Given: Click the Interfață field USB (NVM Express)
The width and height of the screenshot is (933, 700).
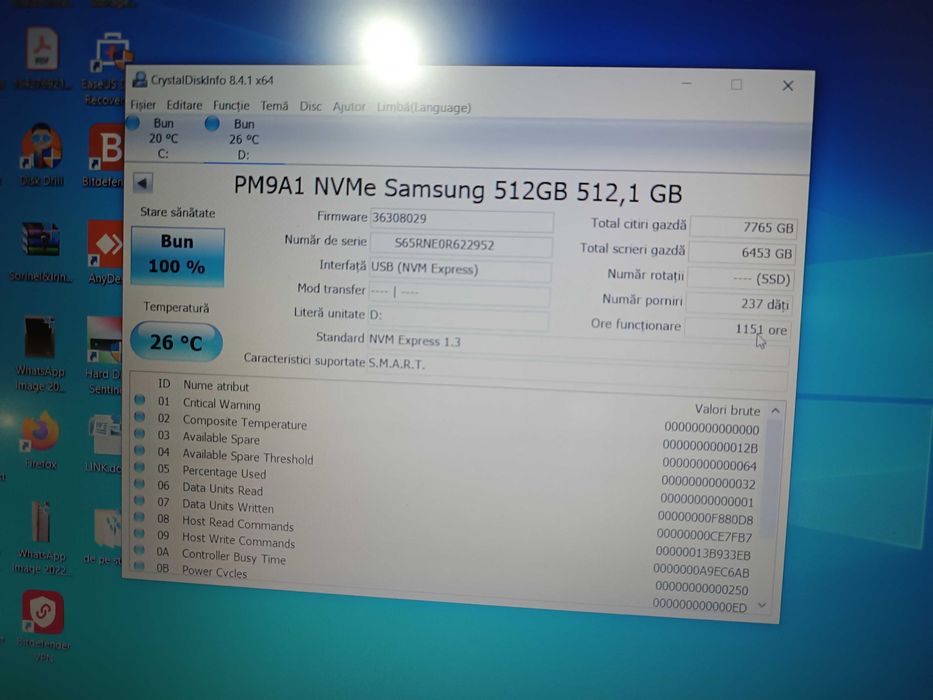Looking at the screenshot, I should click(x=460, y=269).
